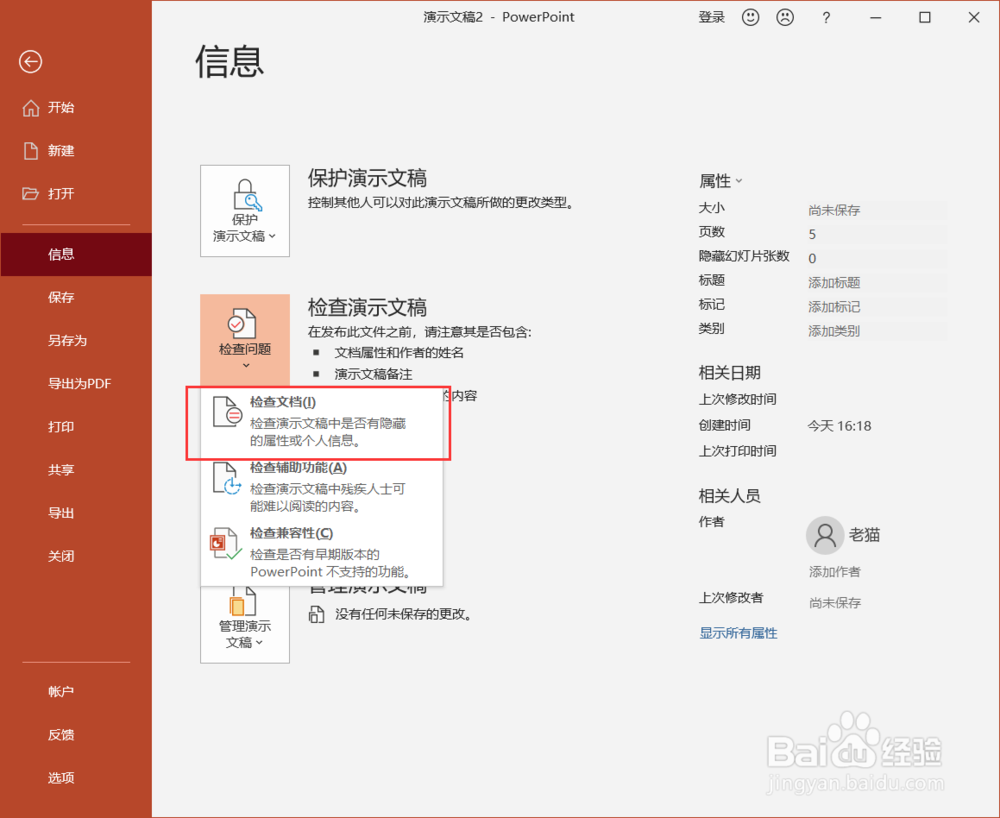Send a smile with the happy face icon
The width and height of the screenshot is (1000, 818).
751,17
